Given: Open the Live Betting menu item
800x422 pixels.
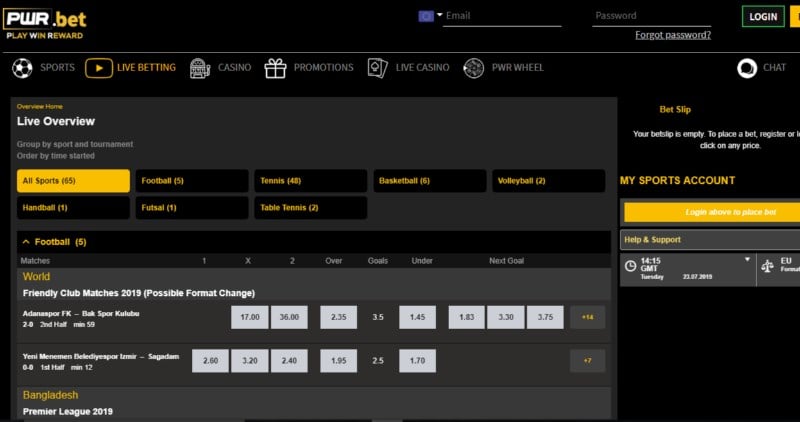Looking at the screenshot, I should [x=146, y=67].
